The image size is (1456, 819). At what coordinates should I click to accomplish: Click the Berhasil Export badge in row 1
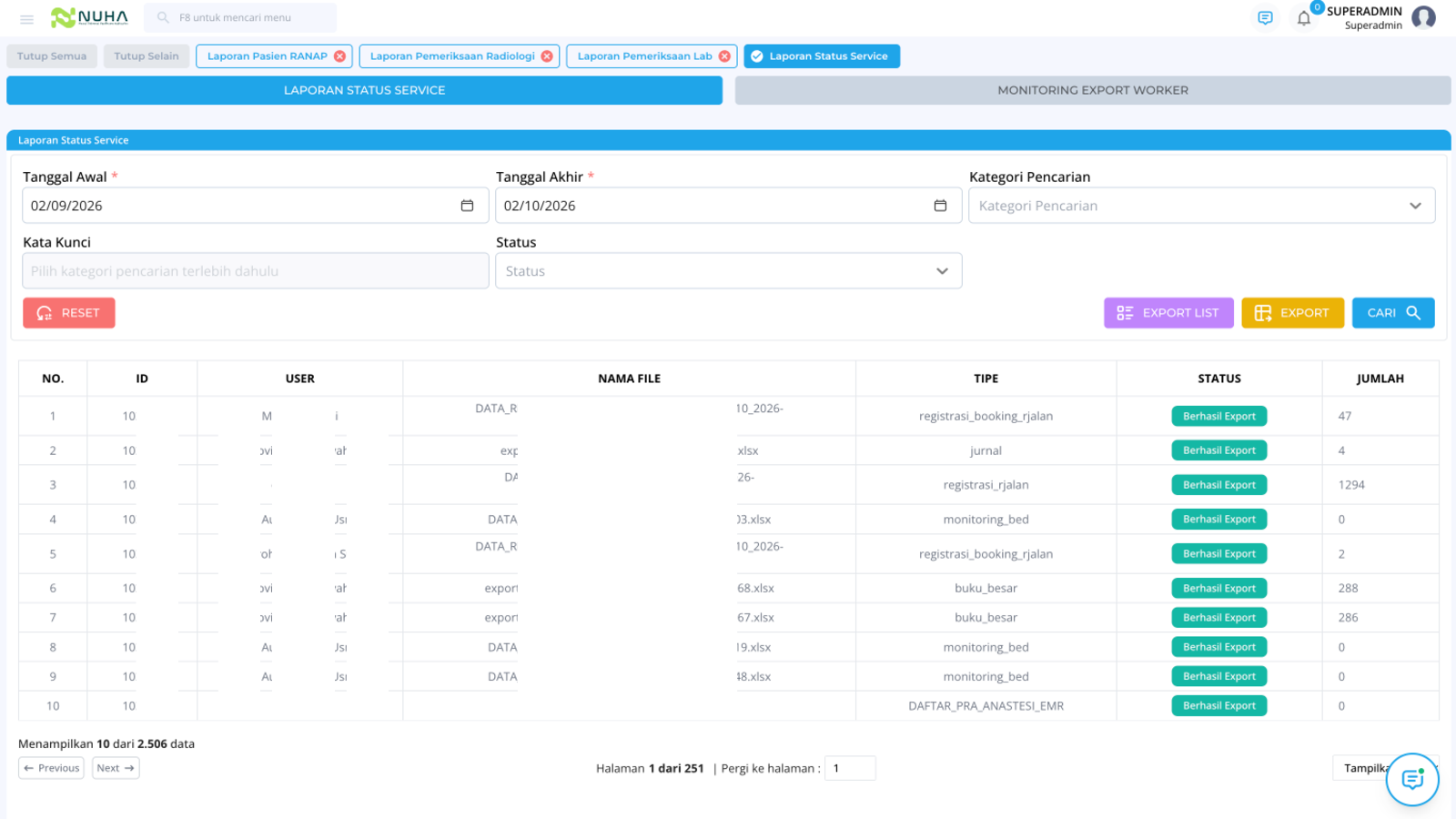pyautogui.click(x=1219, y=416)
